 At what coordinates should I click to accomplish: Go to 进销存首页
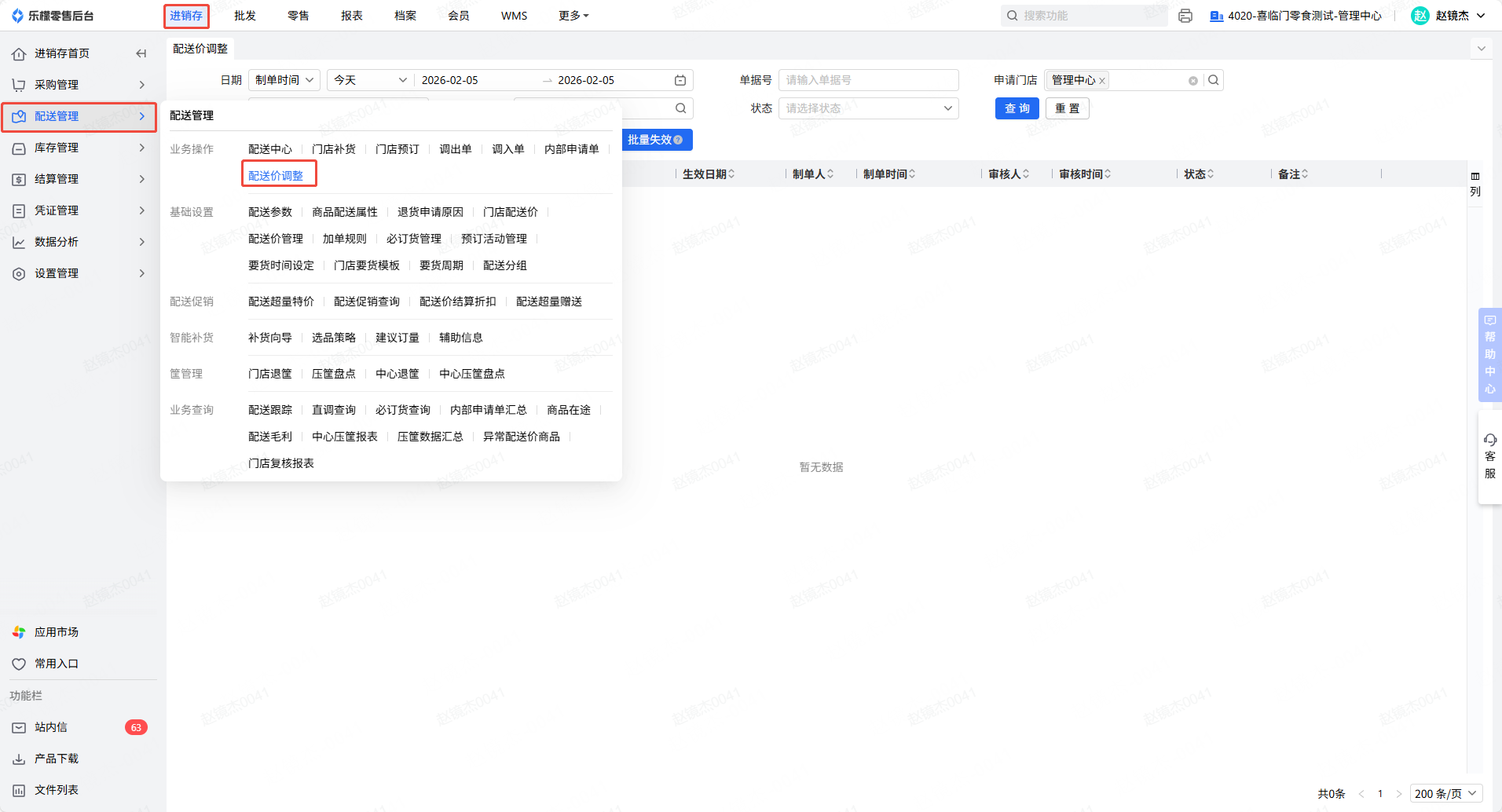(x=61, y=53)
